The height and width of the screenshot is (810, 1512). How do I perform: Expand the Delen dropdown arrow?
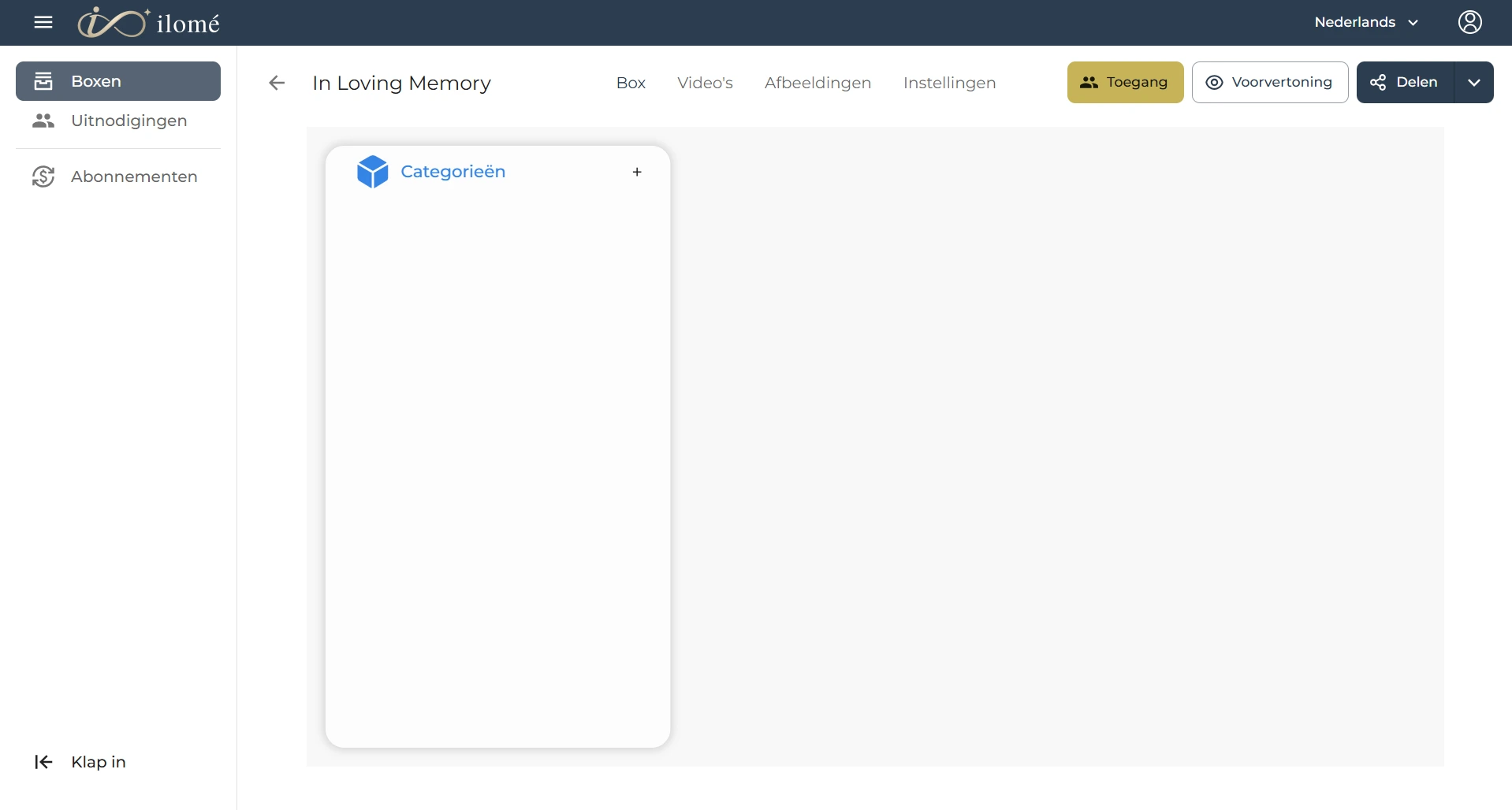1474,82
